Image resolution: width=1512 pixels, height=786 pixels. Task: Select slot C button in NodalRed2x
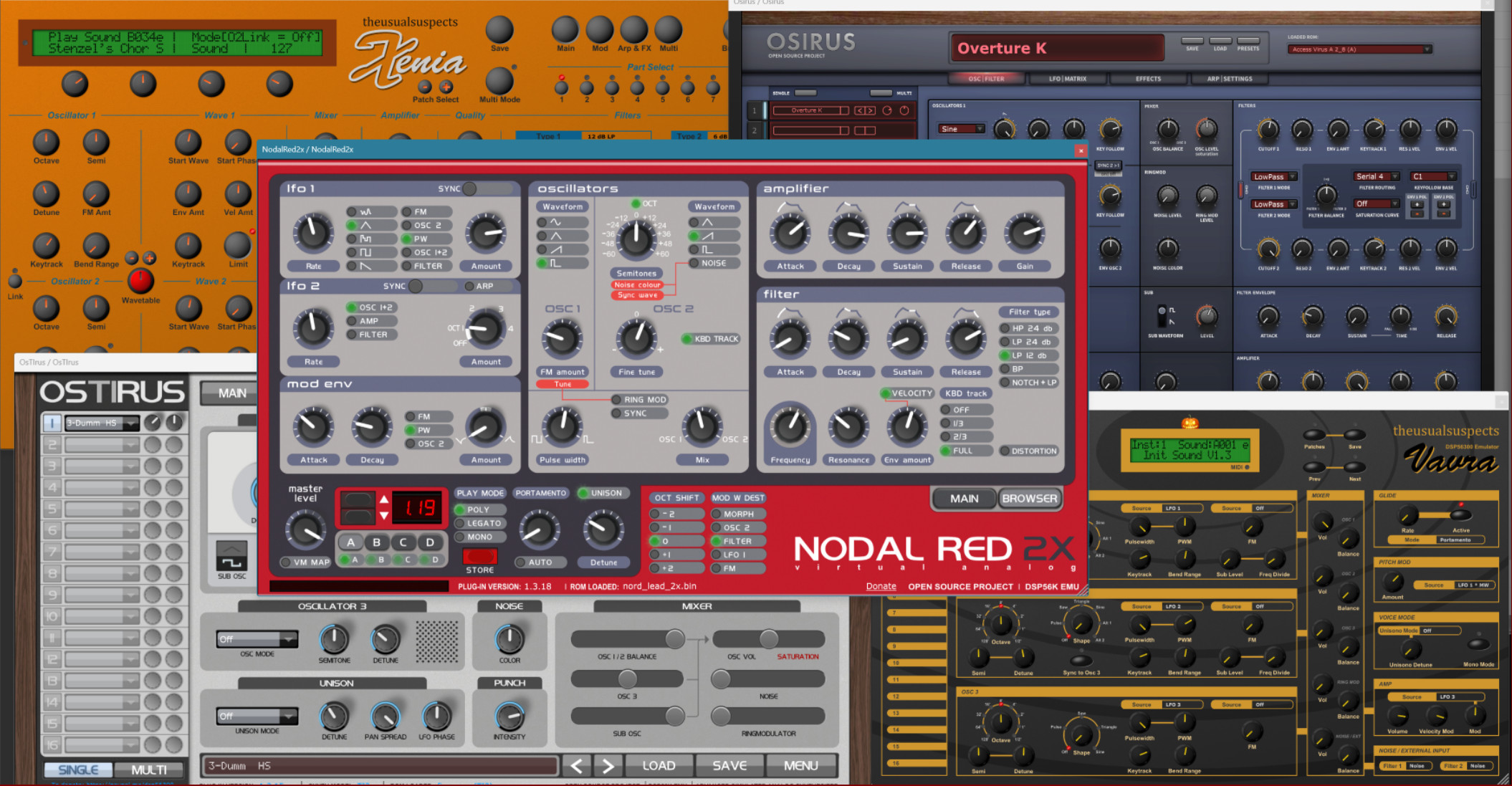[x=403, y=542]
